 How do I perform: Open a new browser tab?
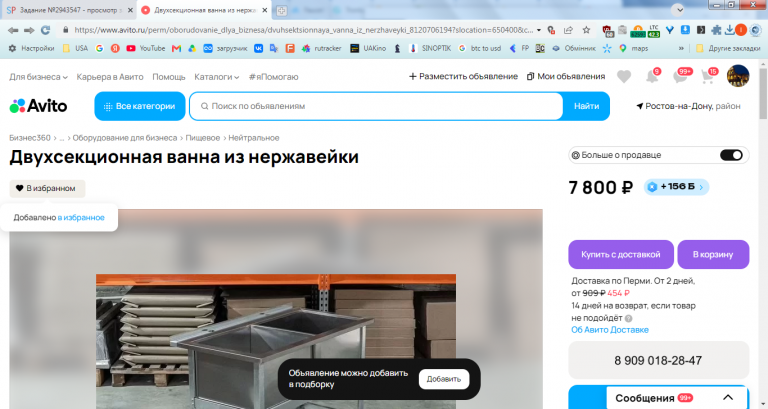(281, 10)
